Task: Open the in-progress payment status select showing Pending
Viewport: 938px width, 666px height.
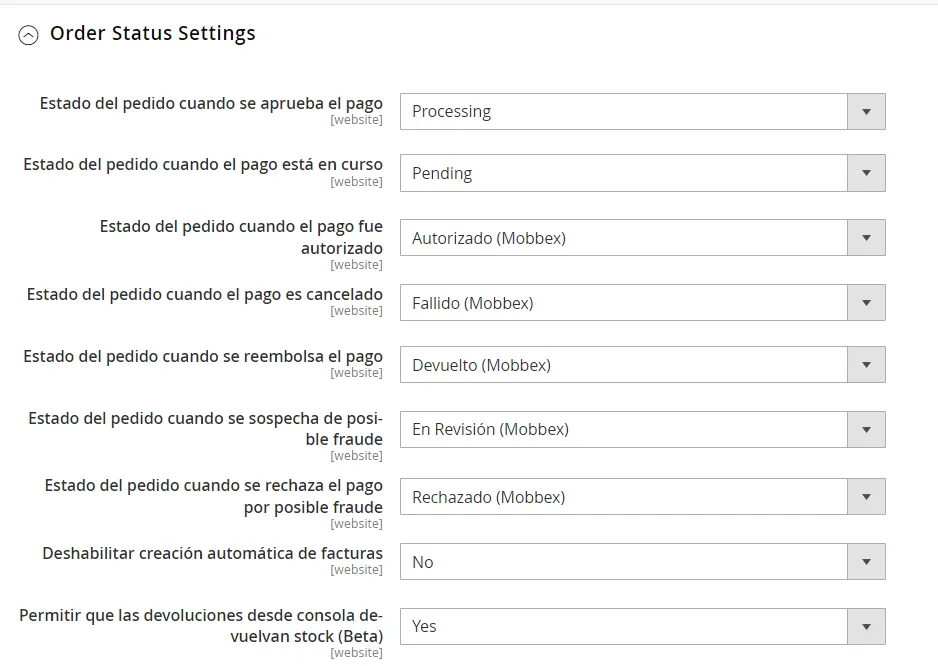Action: coord(642,173)
